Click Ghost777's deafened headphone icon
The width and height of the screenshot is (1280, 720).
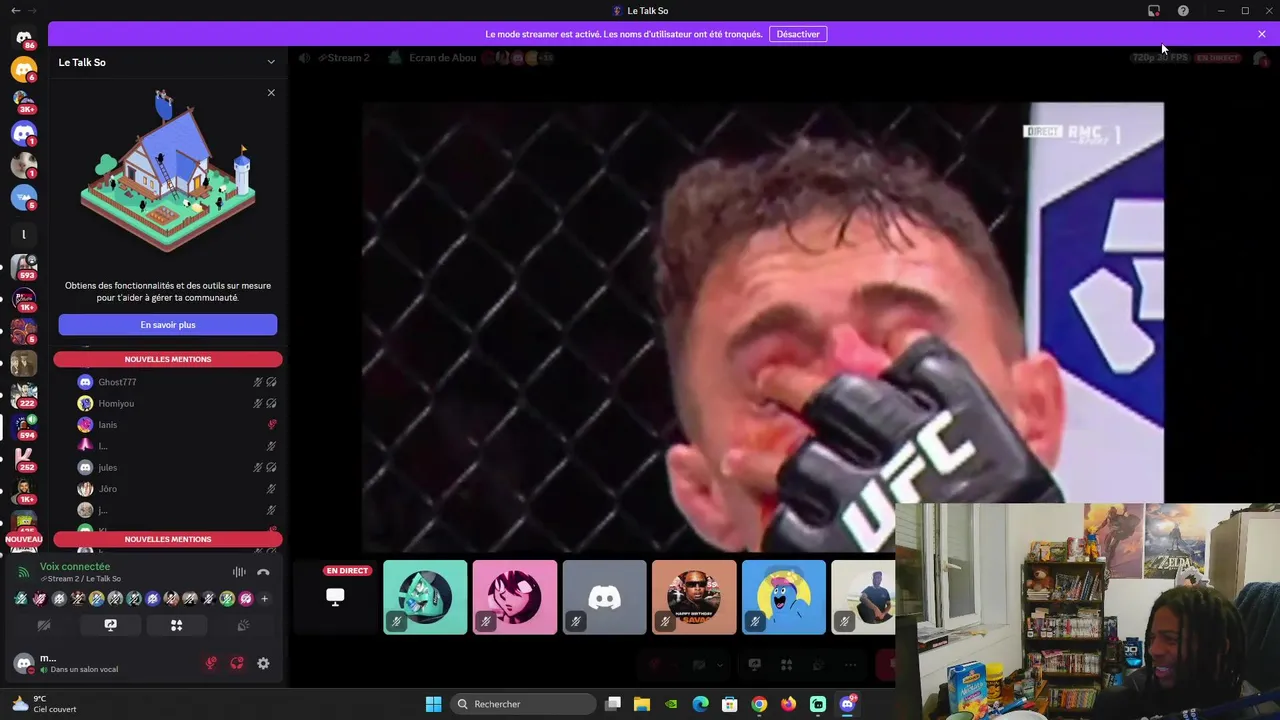(x=271, y=382)
